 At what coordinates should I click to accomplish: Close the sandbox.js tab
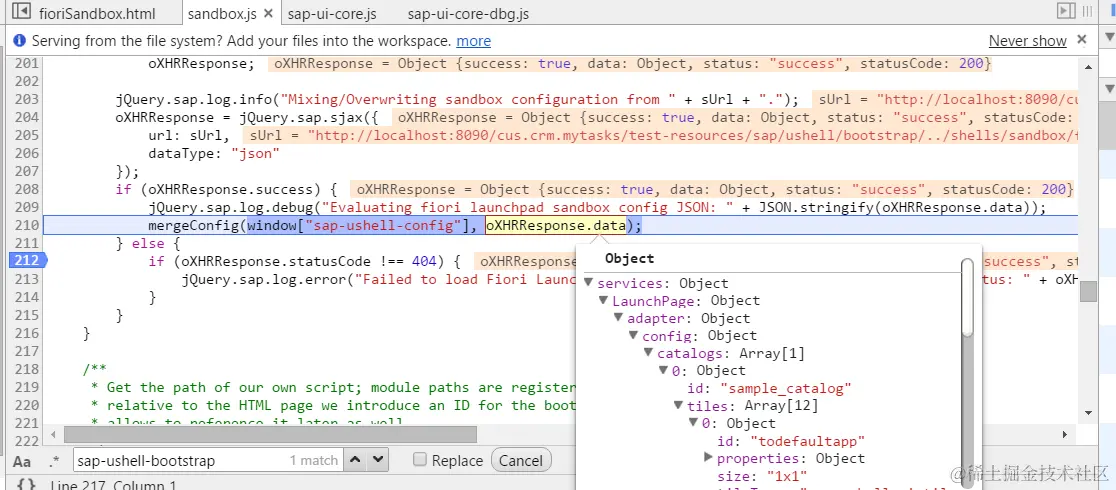point(268,14)
